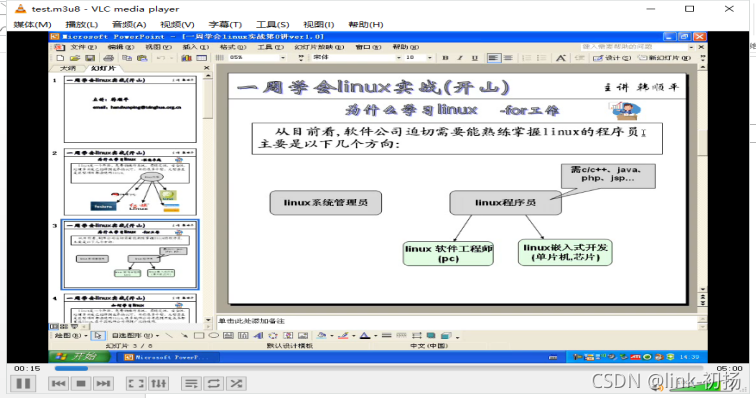The image size is (756, 399).
Task: Click the 设计 design button
Action: click(x=612, y=58)
